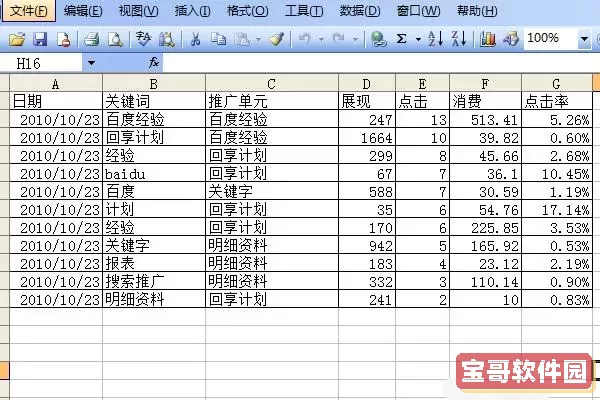Select column A header
The width and height of the screenshot is (600, 400).
56,83
